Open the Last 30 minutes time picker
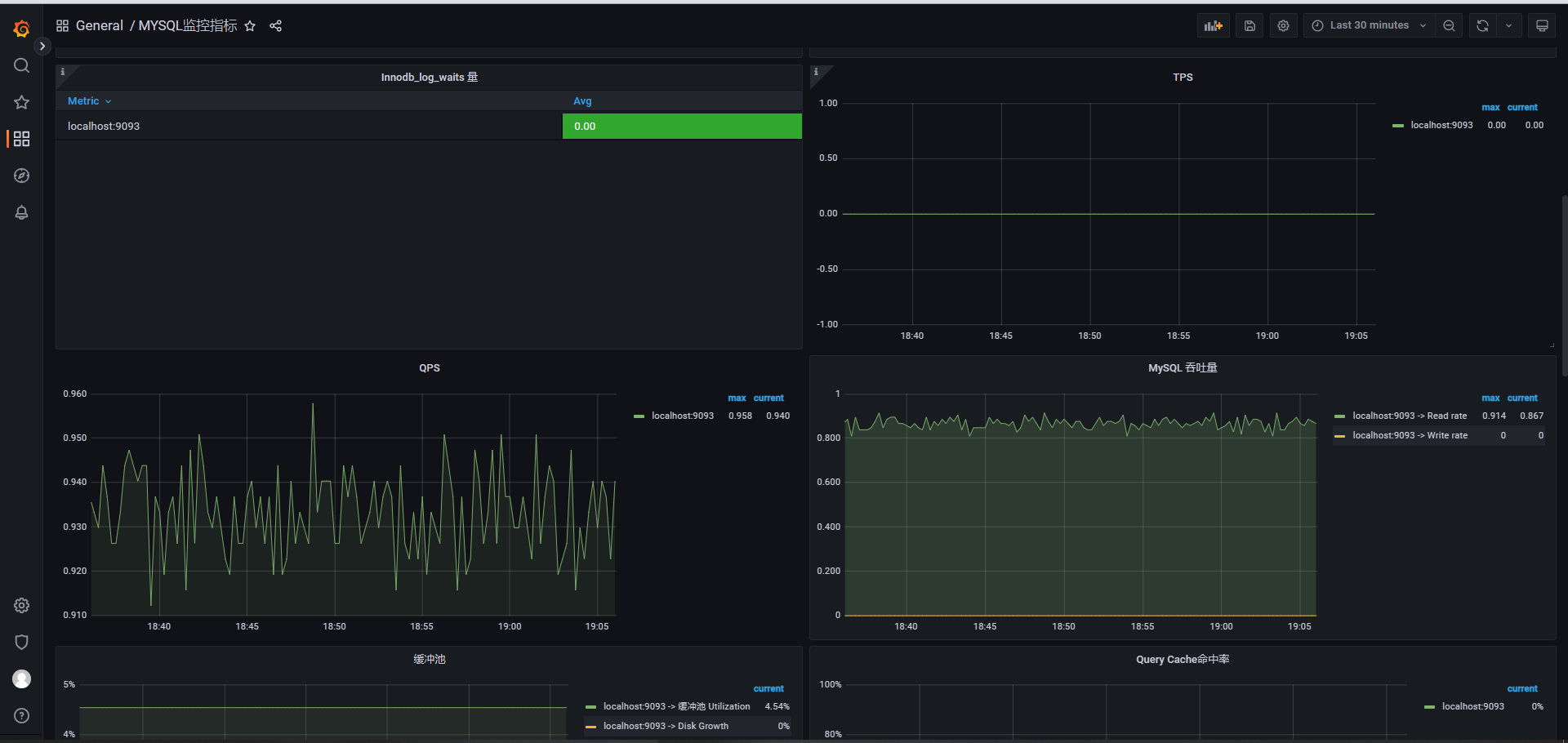 pos(1369,26)
